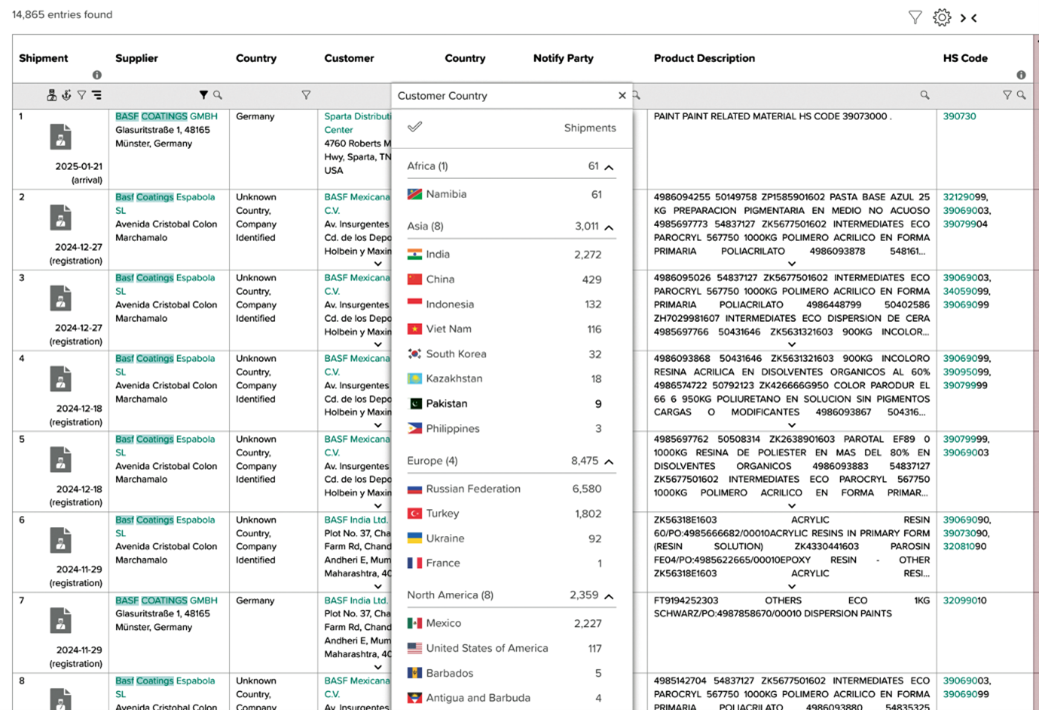Open the Shipment column funnel filter

(82, 95)
